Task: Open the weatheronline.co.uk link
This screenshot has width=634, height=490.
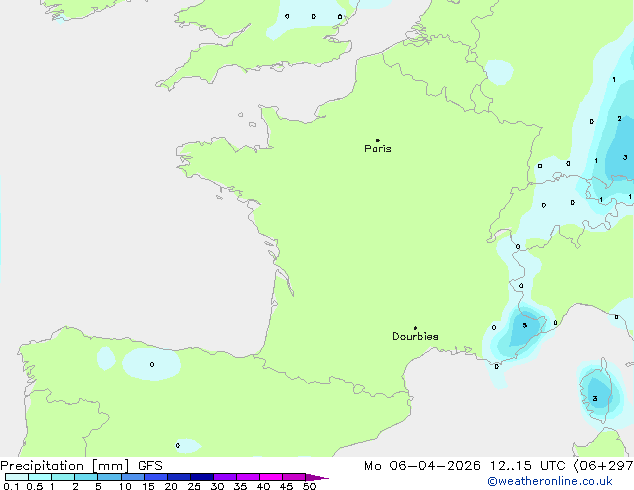Action: click(x=550, y=481)
